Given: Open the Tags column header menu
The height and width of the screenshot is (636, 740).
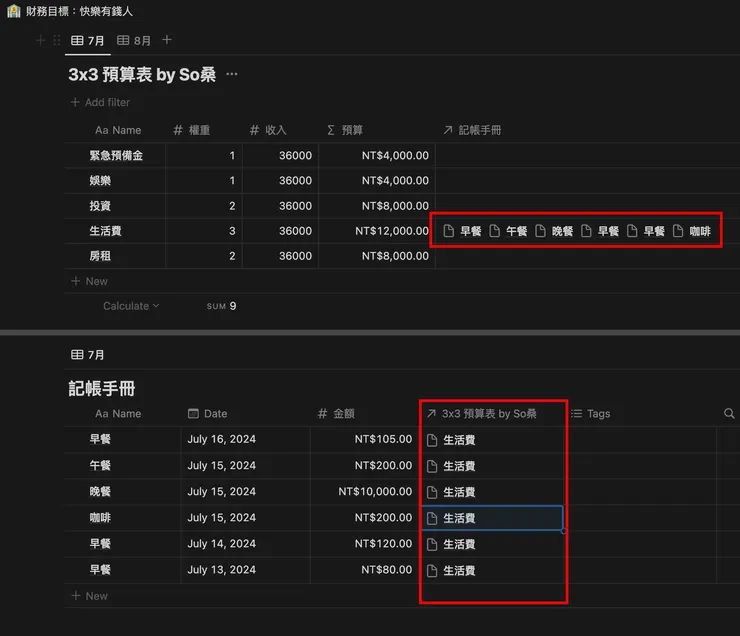Looking at the screenshot, I should coord(591,414).
